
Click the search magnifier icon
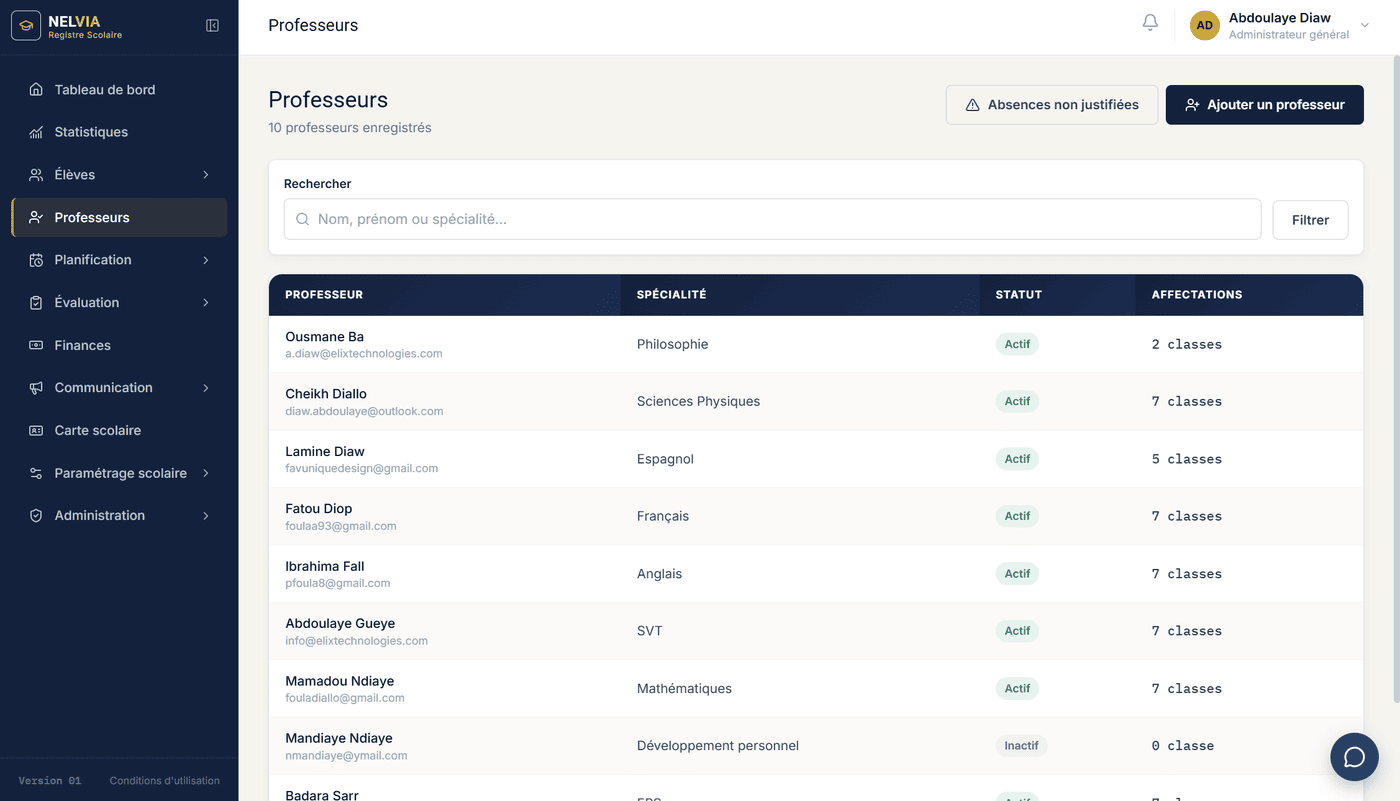pos(302,219)
